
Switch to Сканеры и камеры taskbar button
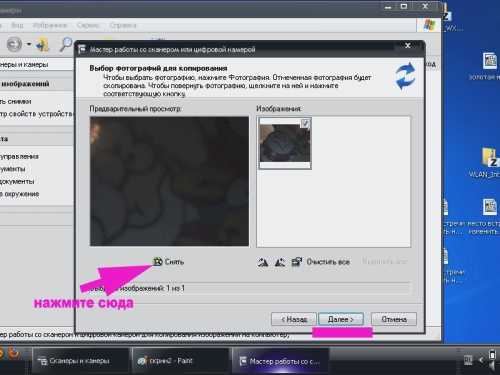pyautogui.click(x=80, y=361)
